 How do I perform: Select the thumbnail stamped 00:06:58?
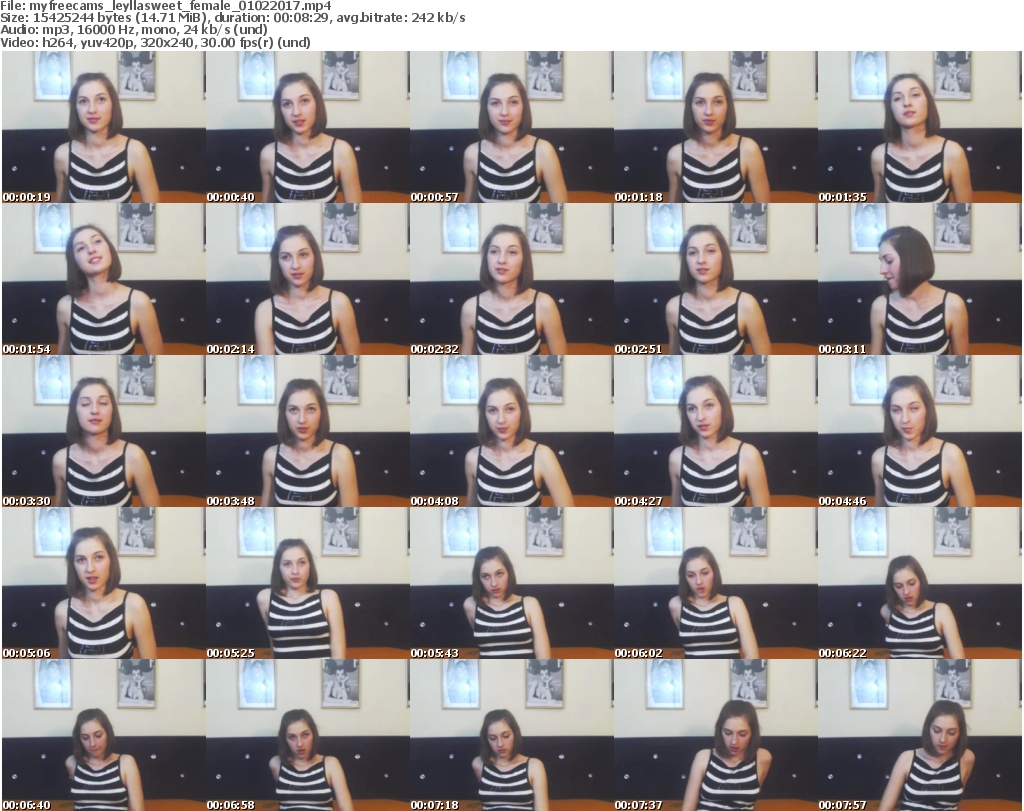tap(308, 735)
